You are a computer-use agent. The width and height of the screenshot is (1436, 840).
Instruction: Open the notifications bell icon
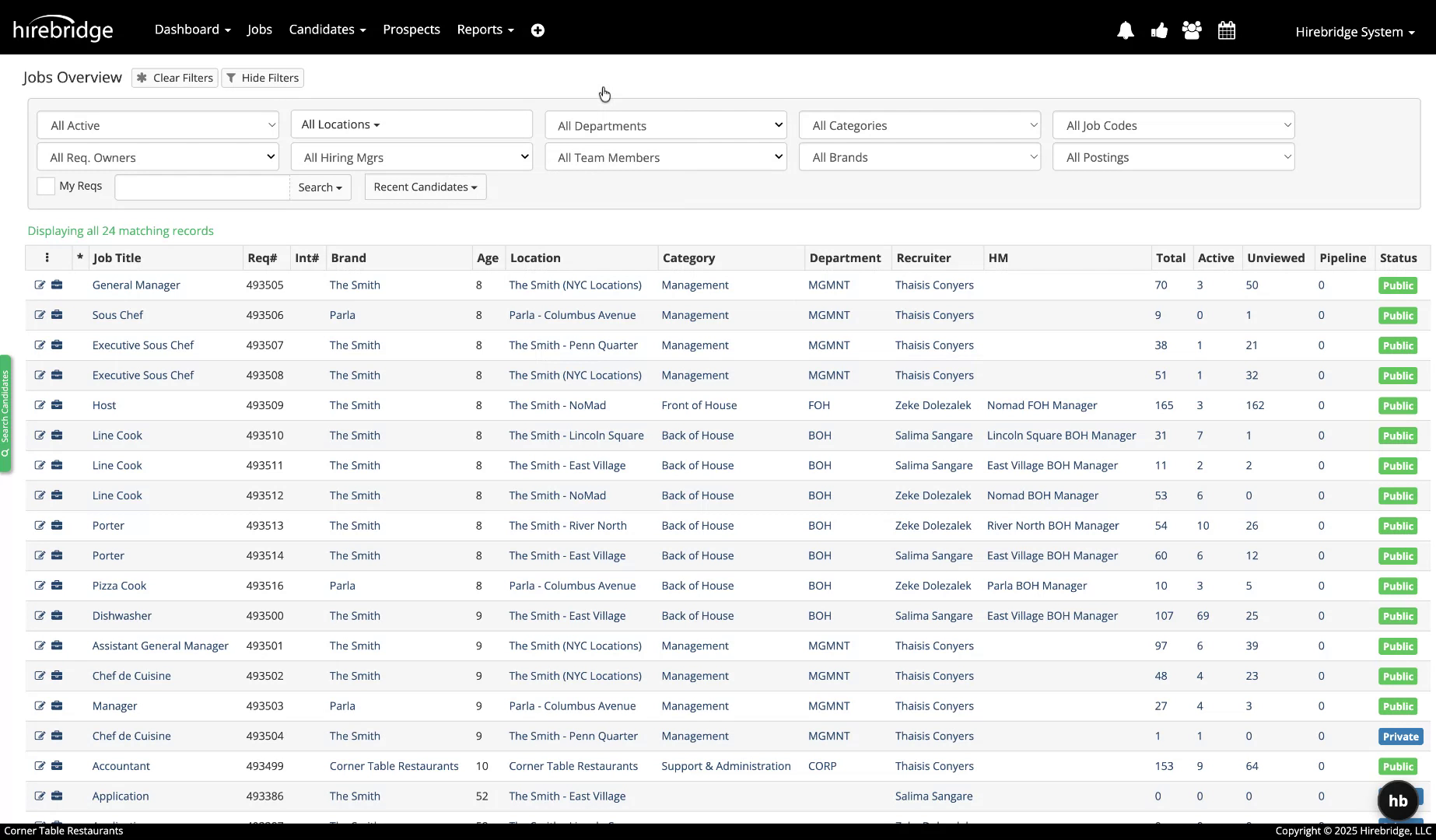tap(1126, 30)
